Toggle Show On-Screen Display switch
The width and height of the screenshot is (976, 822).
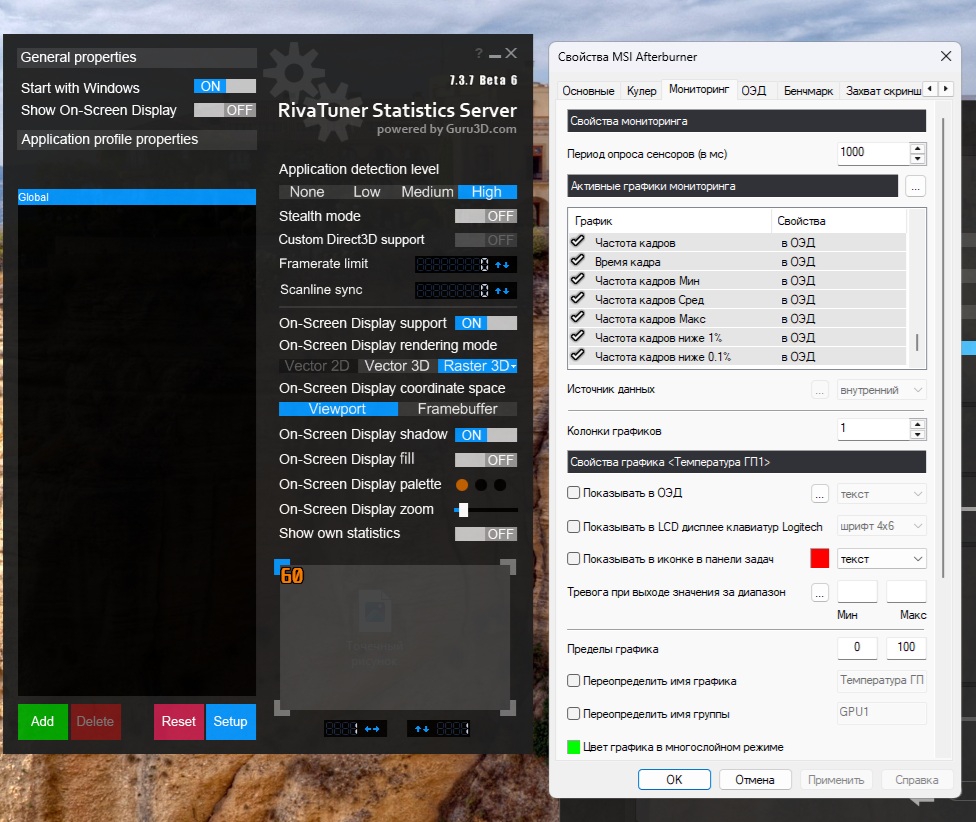(225, 110)
